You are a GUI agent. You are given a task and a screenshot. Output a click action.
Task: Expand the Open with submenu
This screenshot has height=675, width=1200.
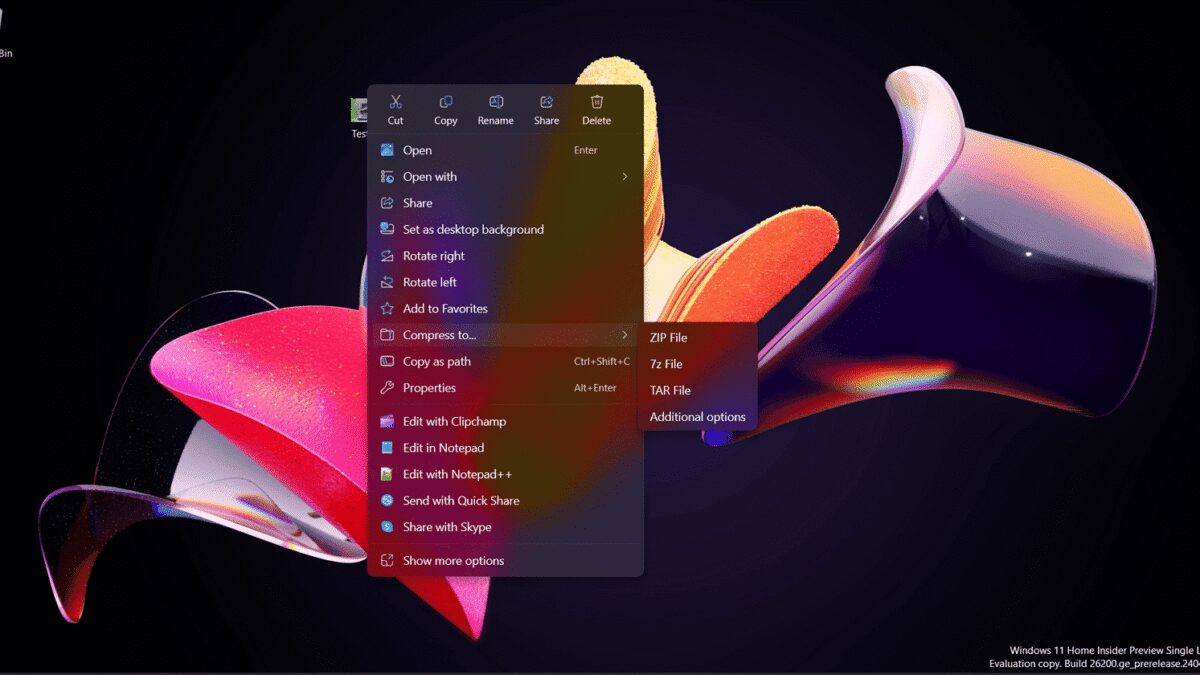[624, 176]
